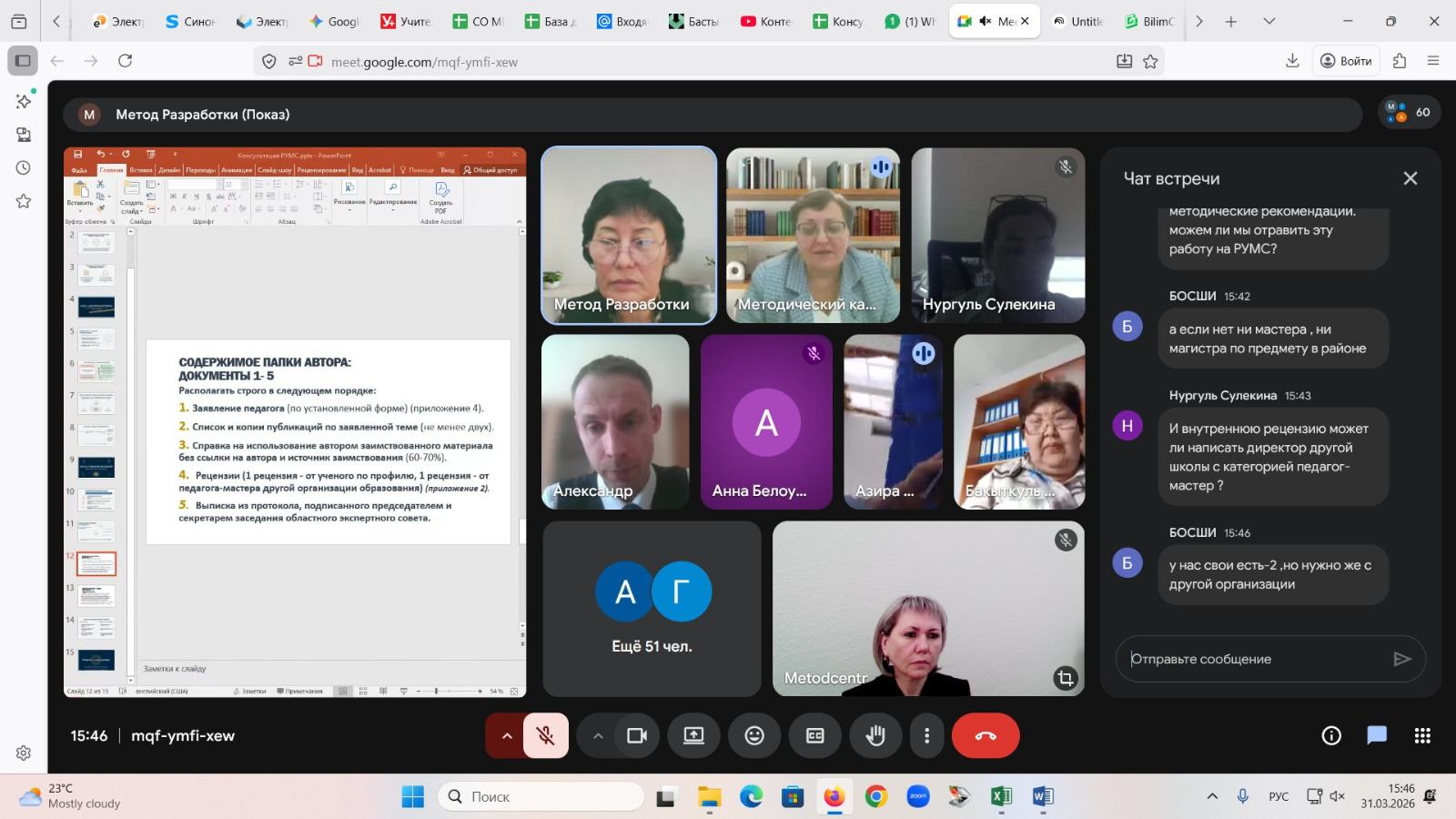
Task: Open the participants count badge showing 60
Action: pos(1409,112)
